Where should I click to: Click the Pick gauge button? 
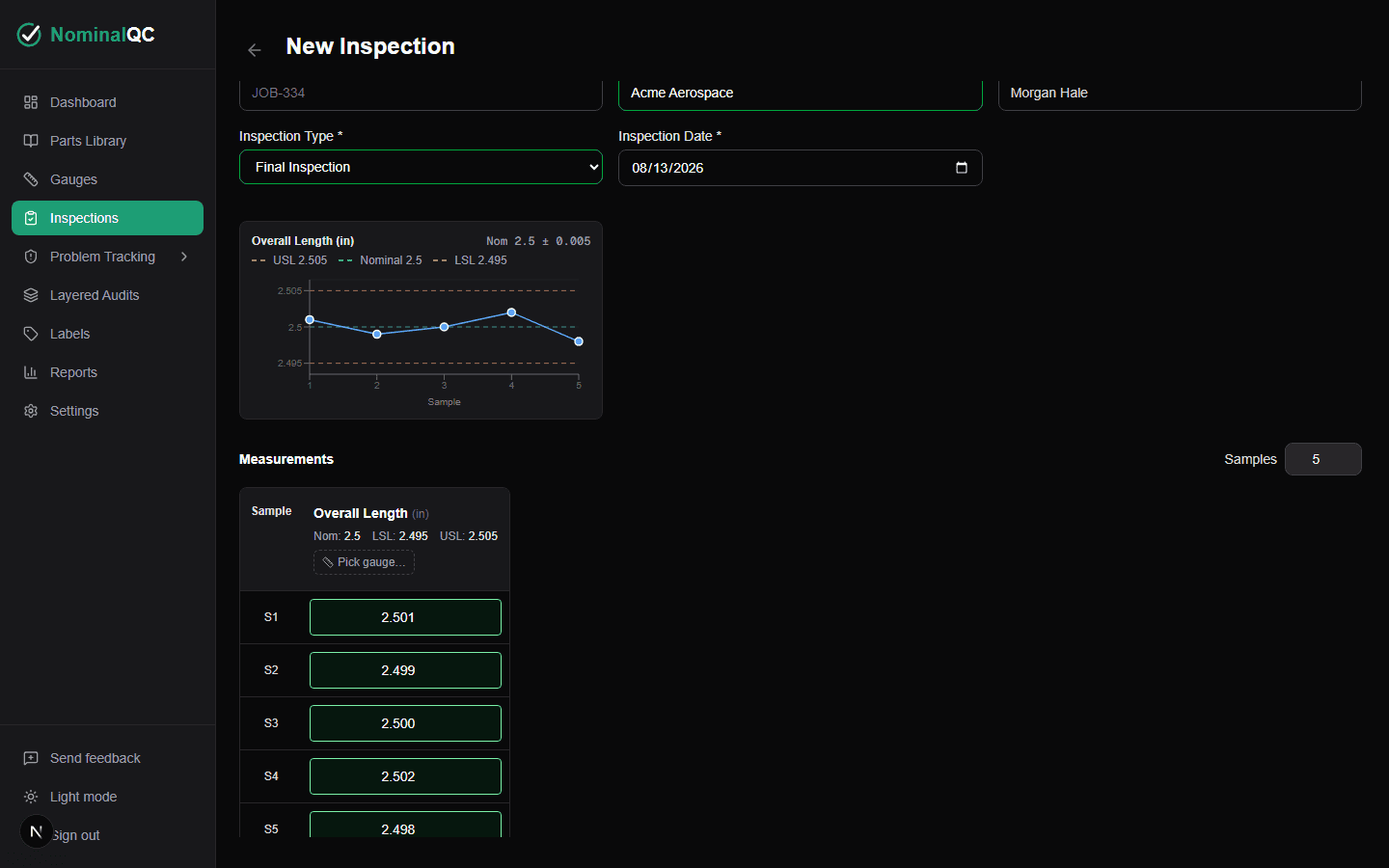(364, 562)
